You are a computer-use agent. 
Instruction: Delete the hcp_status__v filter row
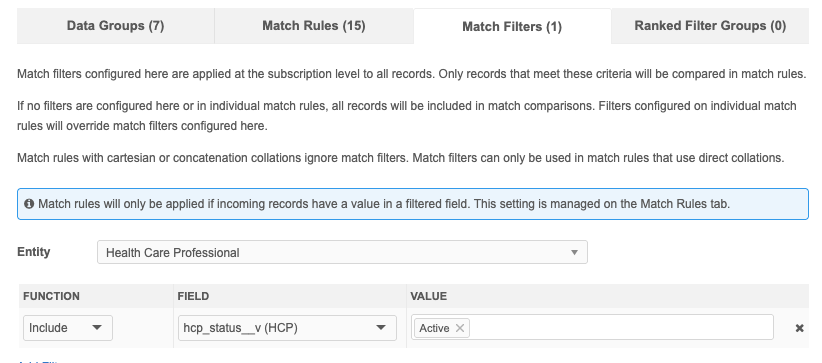tap(799, 328)
